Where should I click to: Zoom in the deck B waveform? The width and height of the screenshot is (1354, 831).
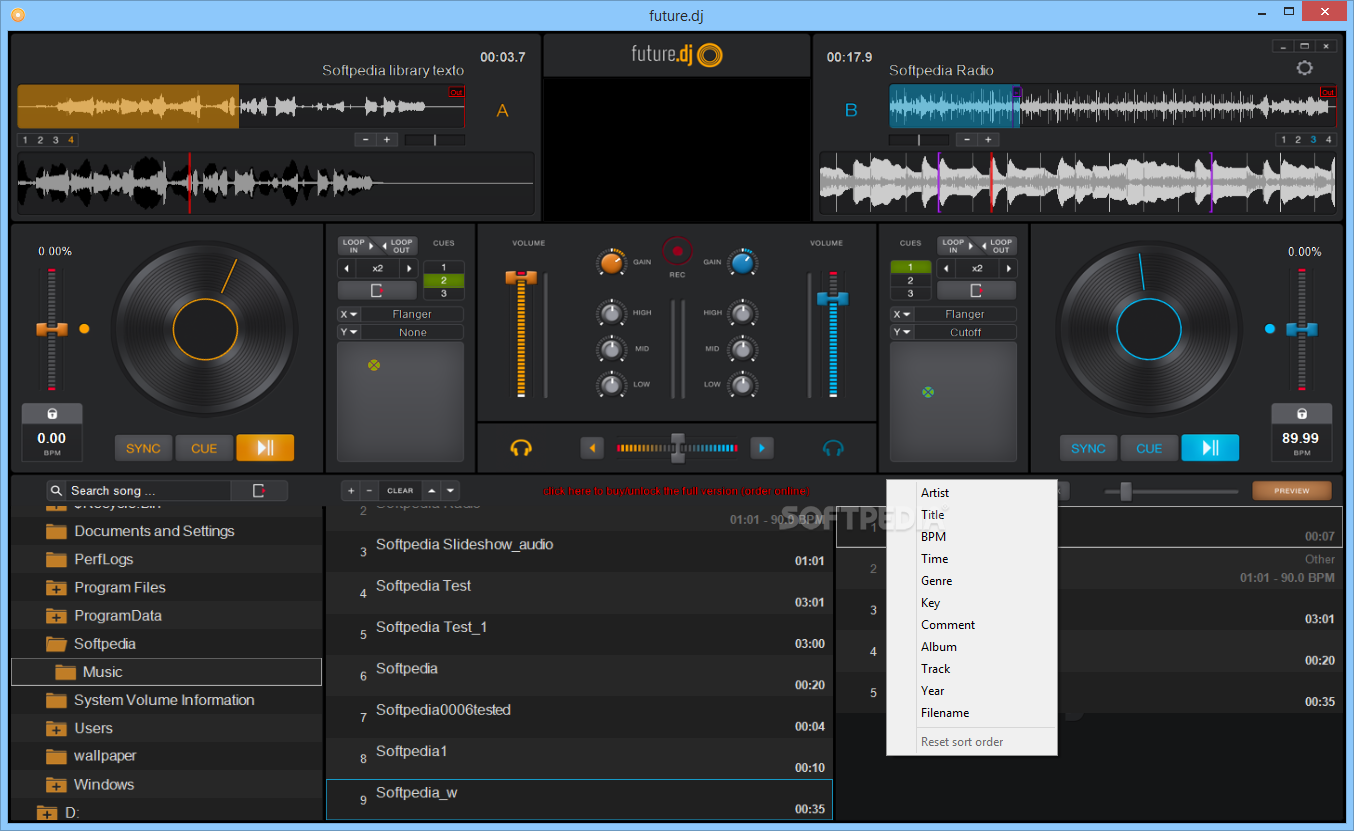[x=988, y=140]
